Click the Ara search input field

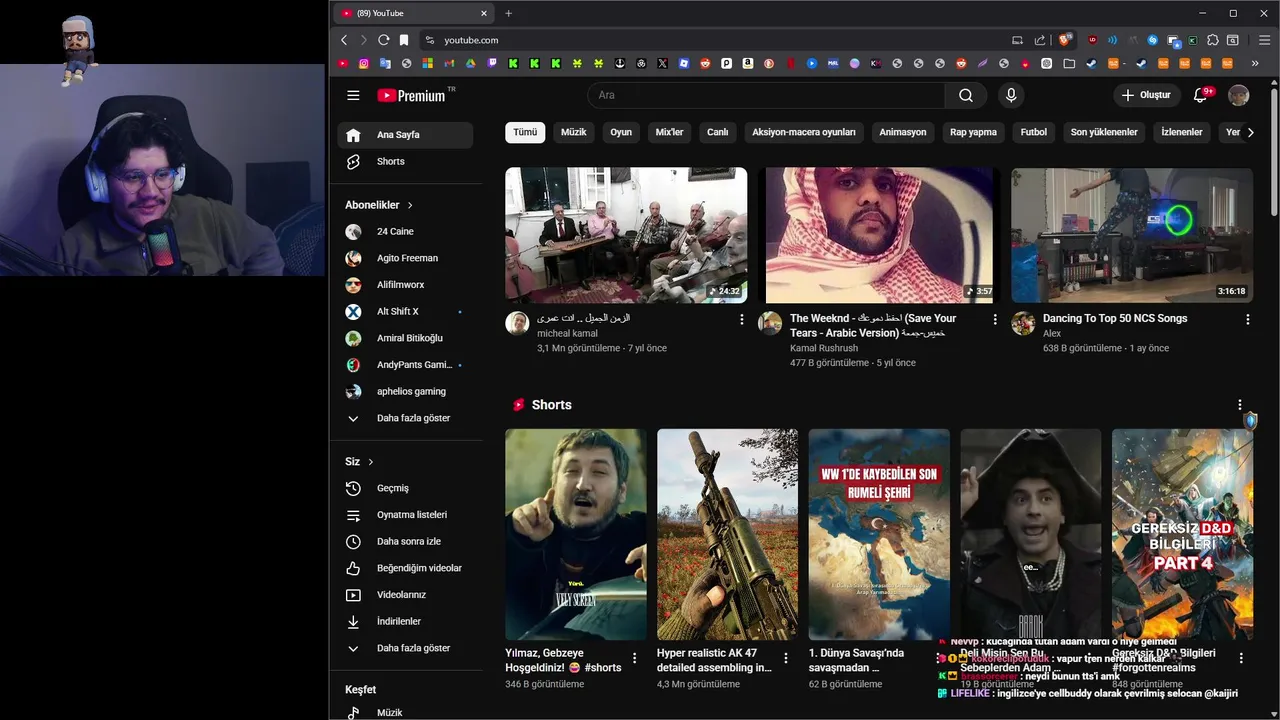click(766, 95)
